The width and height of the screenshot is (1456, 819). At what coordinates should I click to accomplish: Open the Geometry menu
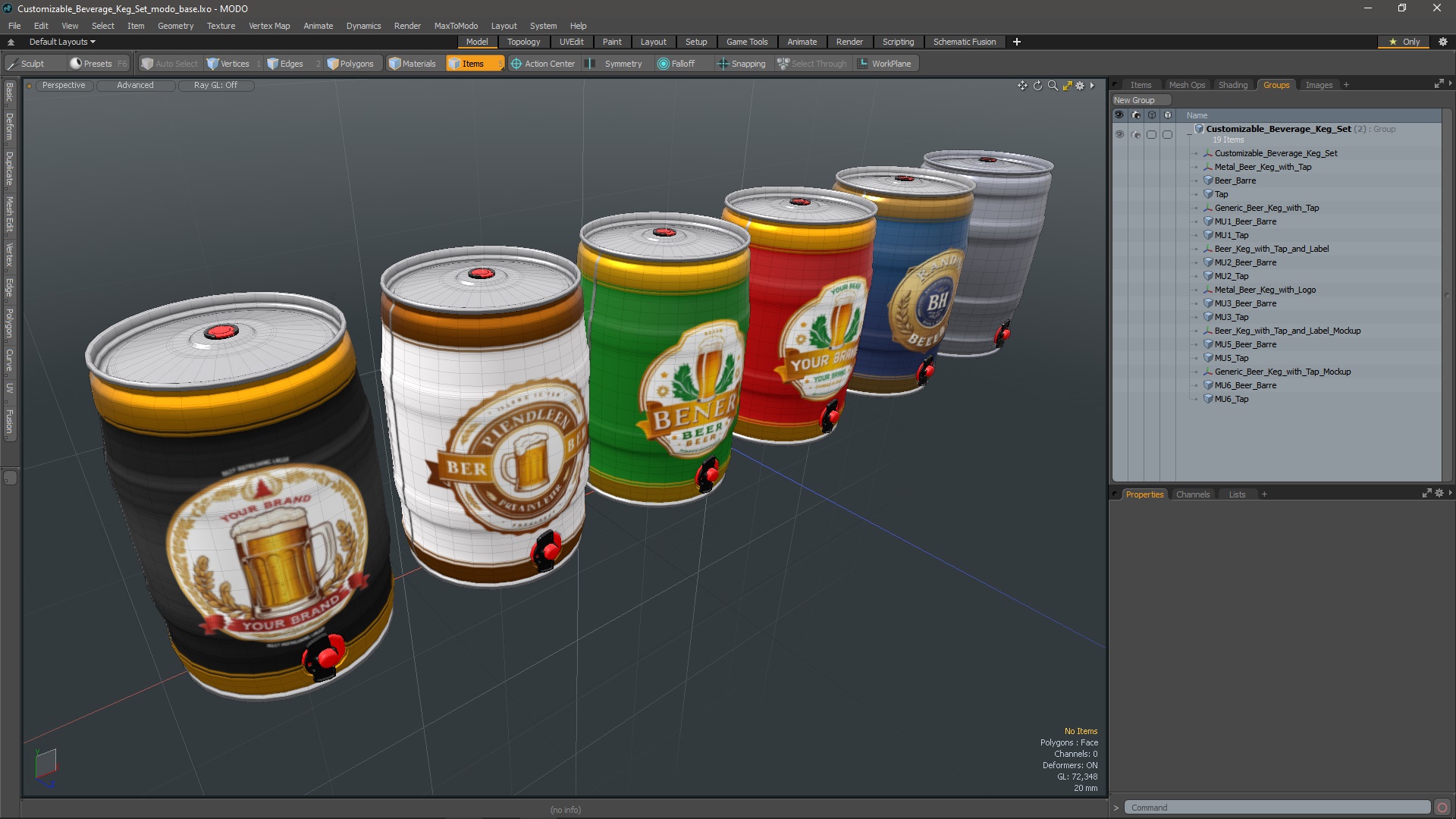175,26
